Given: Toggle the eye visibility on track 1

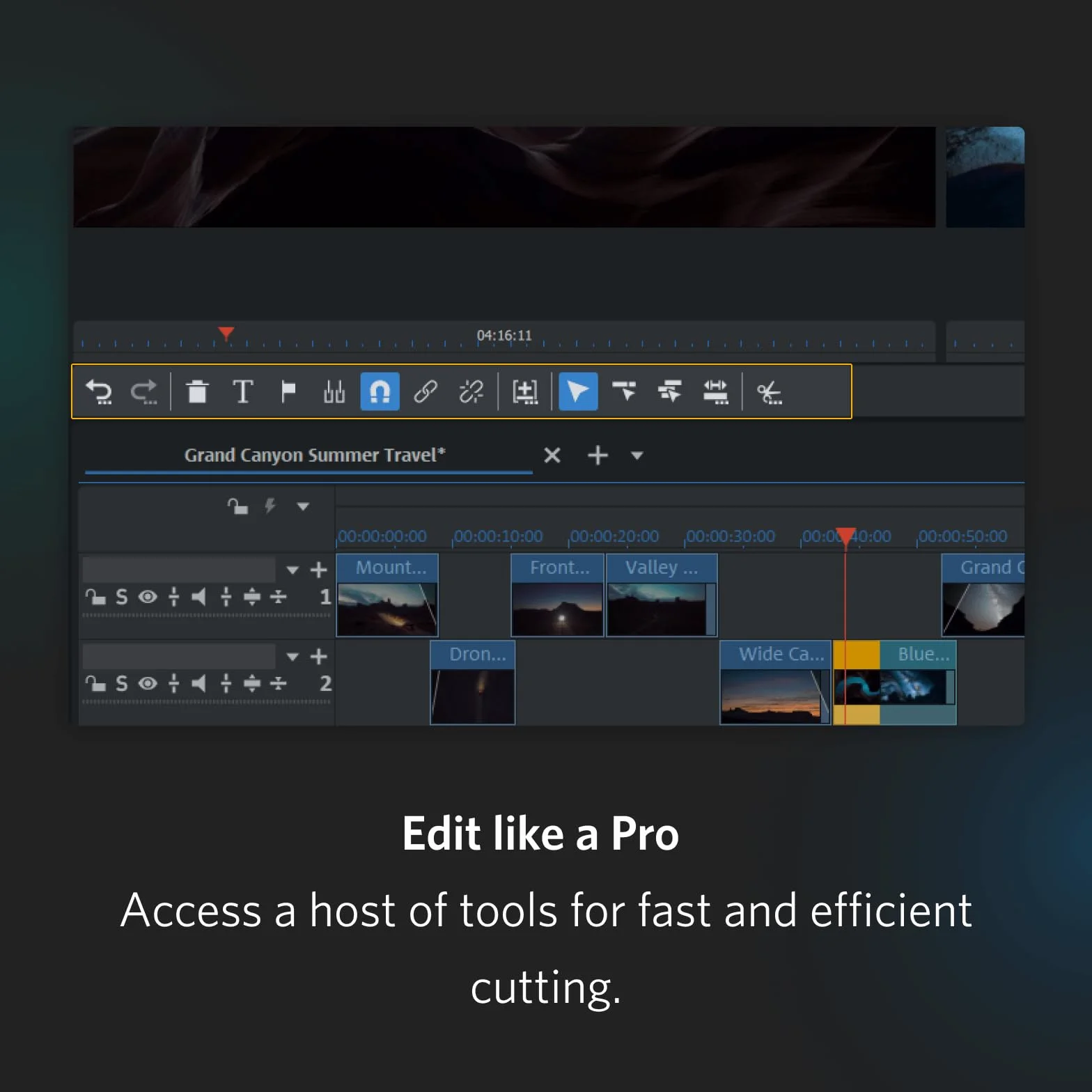Looking at the screenshot, I should pos(148,597).
